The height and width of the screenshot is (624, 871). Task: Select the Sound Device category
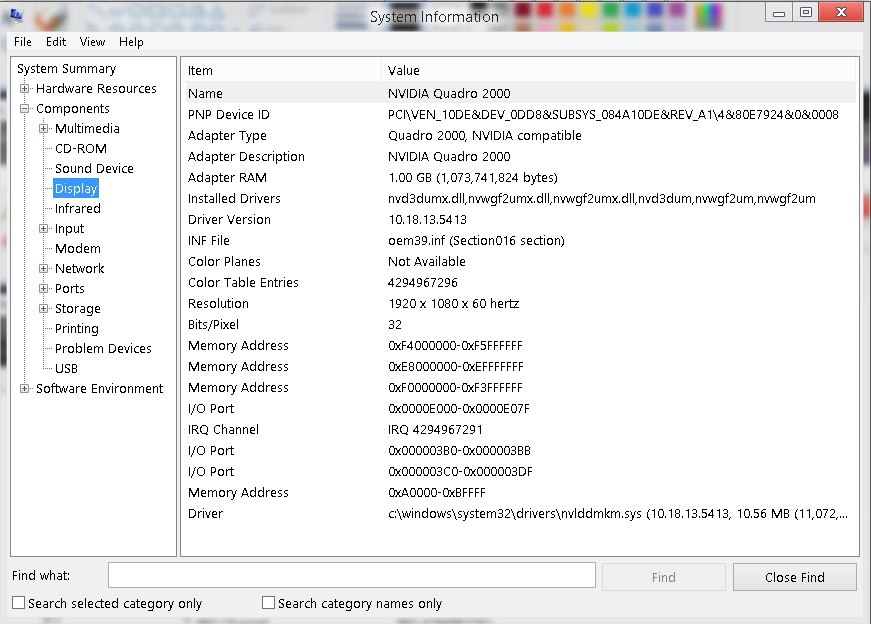click(x=94, y=169)
